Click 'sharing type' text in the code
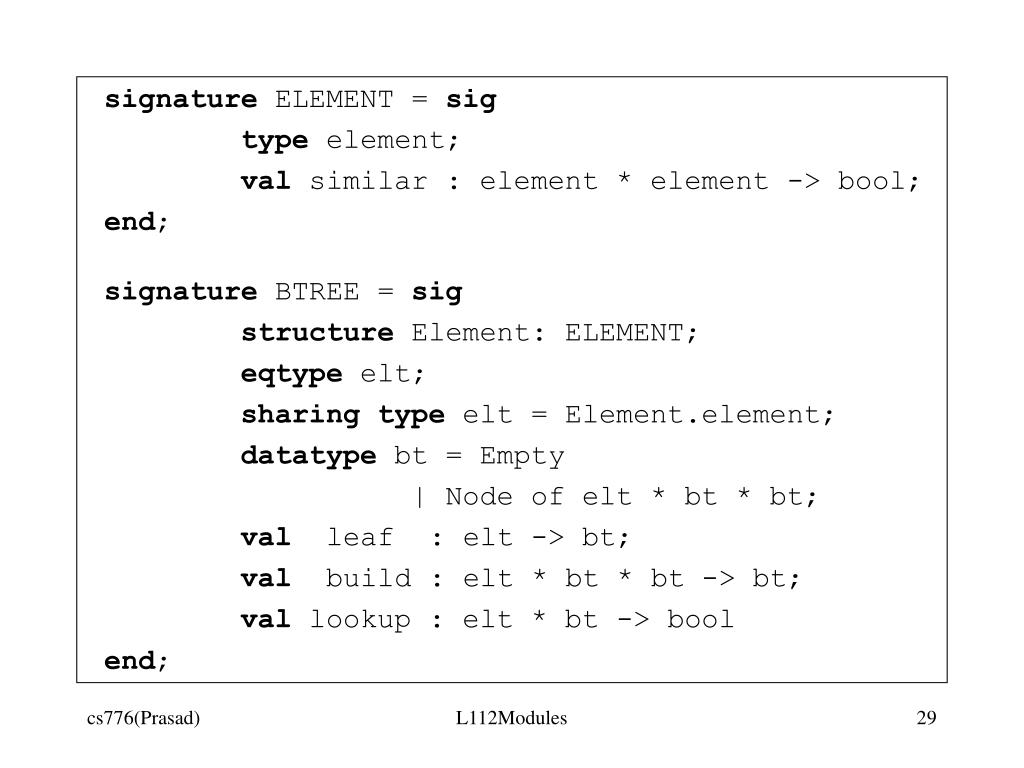The height and width of the screenshot is (768, 1024). (343, 415)
